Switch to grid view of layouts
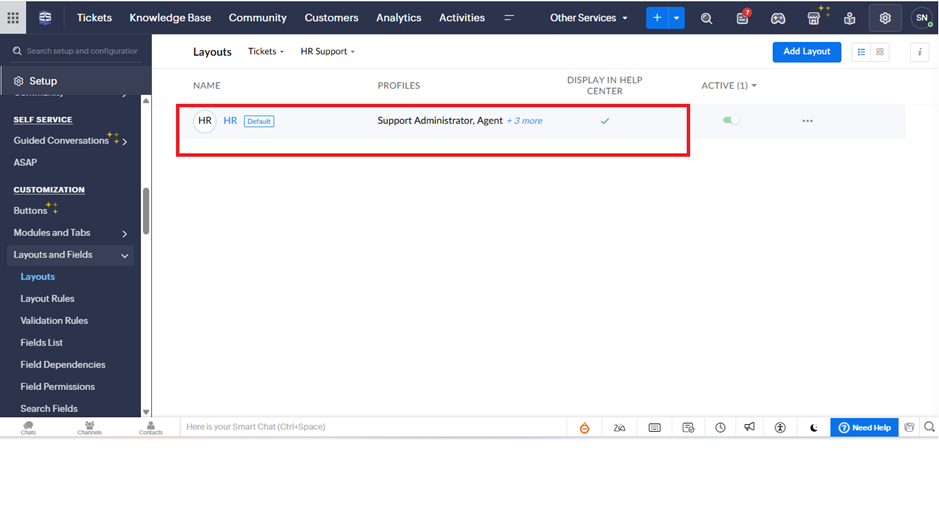The height and width of the screenshot is (528, 939). [x=880, y=52]
